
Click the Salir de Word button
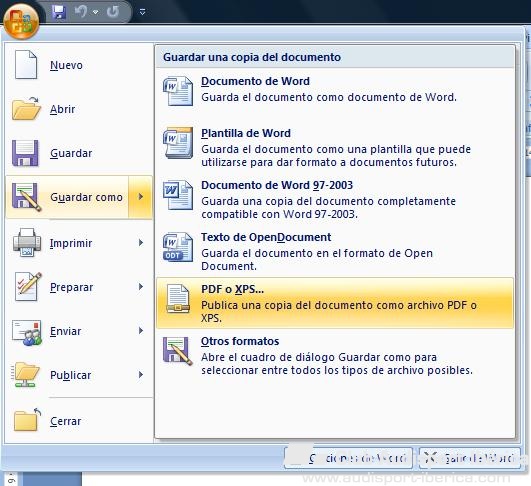470,458
